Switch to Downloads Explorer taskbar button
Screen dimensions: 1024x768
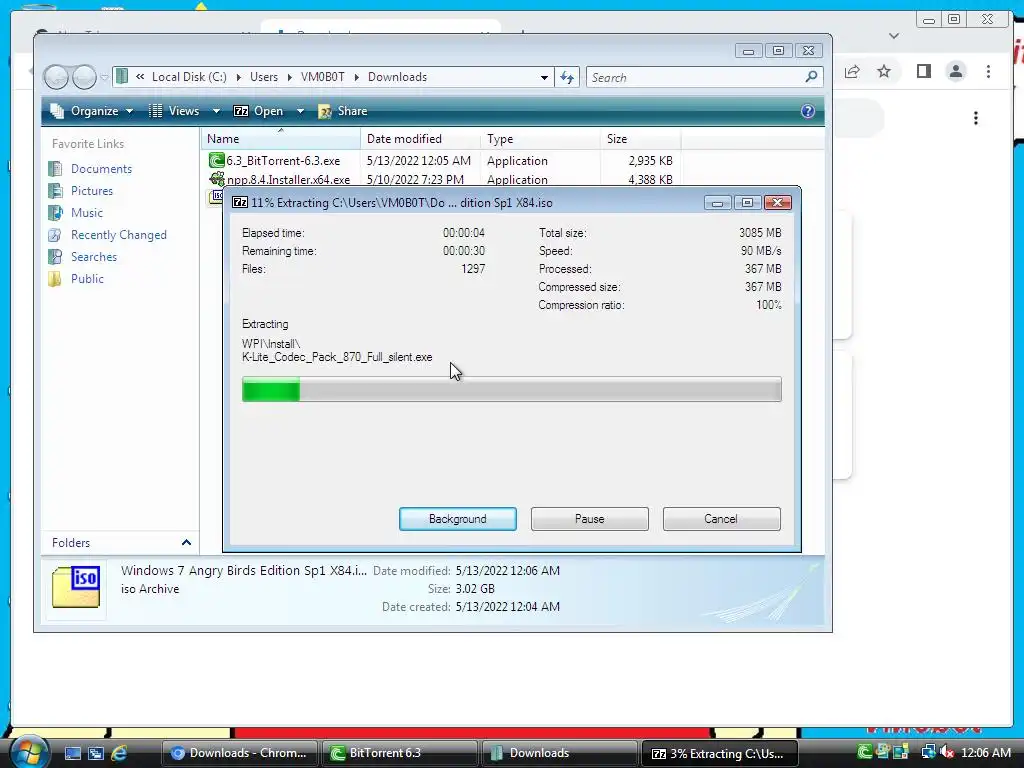click(x=559, y=753)
